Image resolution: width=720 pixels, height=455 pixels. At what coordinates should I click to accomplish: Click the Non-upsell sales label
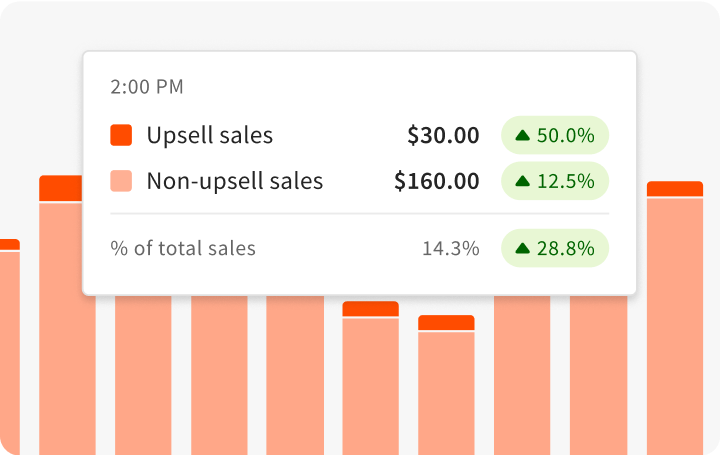coord(234,181)
